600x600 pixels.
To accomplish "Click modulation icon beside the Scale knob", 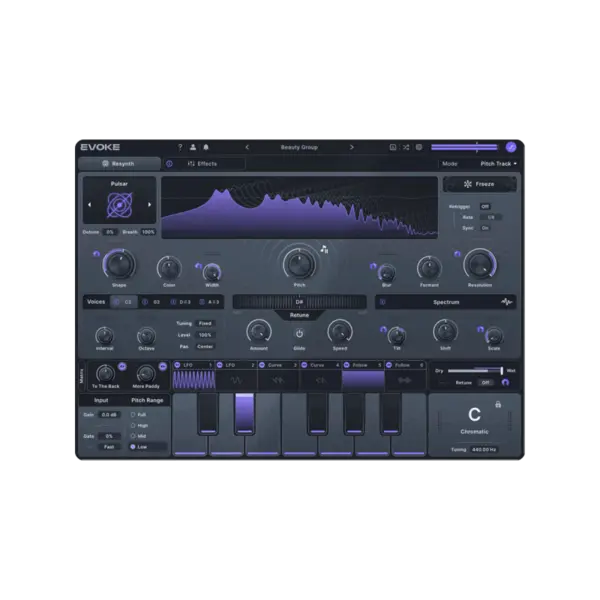I will point(480,329).
